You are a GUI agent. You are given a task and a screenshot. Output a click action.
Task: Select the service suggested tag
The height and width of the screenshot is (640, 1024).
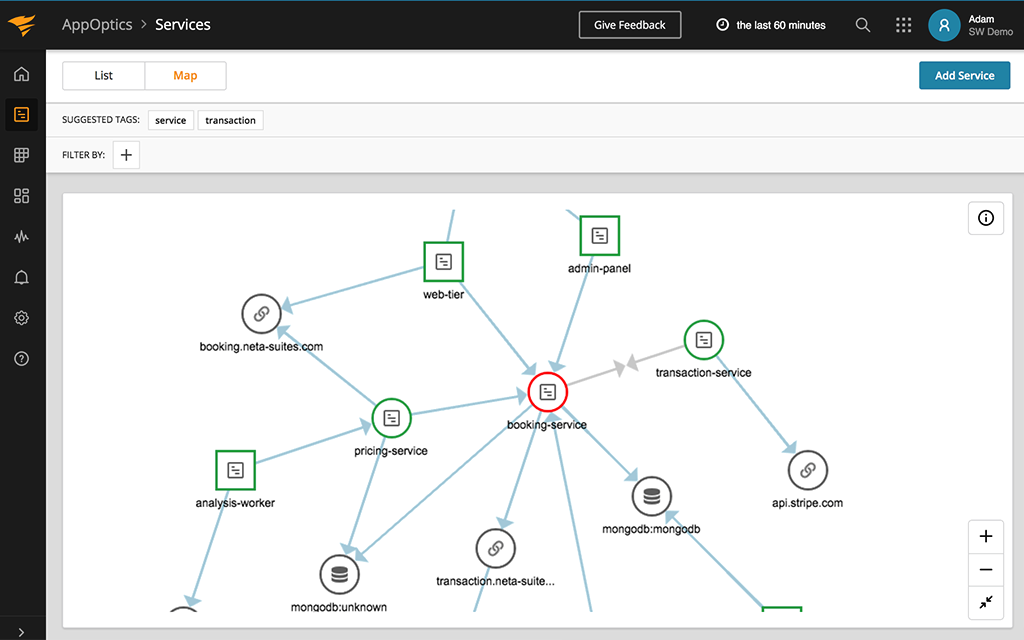coord(170,120)
